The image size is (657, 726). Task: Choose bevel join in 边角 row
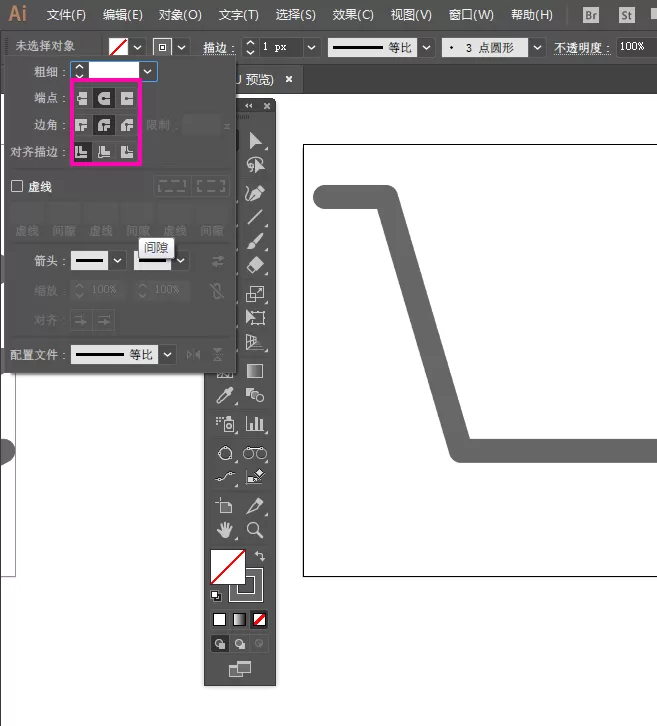pyautogui.click(x=126, y=125)
